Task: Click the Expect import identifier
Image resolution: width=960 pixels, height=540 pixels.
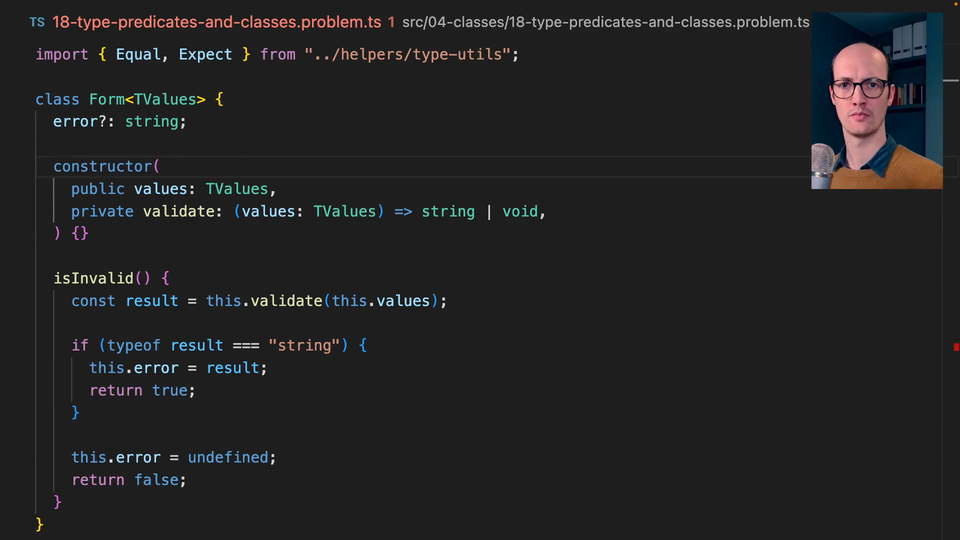Action: click(x=205, y=55)
